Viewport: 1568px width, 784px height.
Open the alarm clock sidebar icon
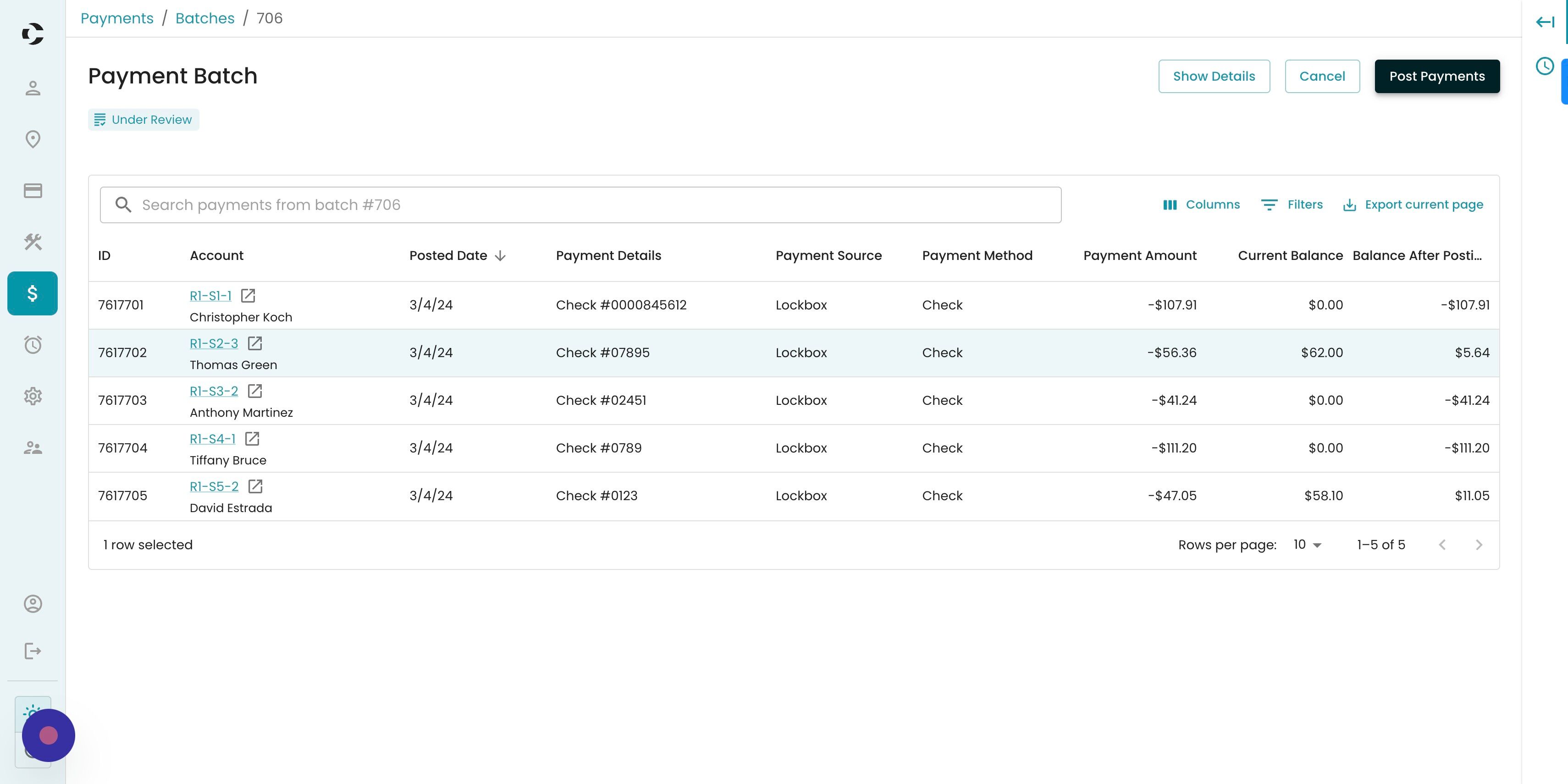click(x=33, y=345)
